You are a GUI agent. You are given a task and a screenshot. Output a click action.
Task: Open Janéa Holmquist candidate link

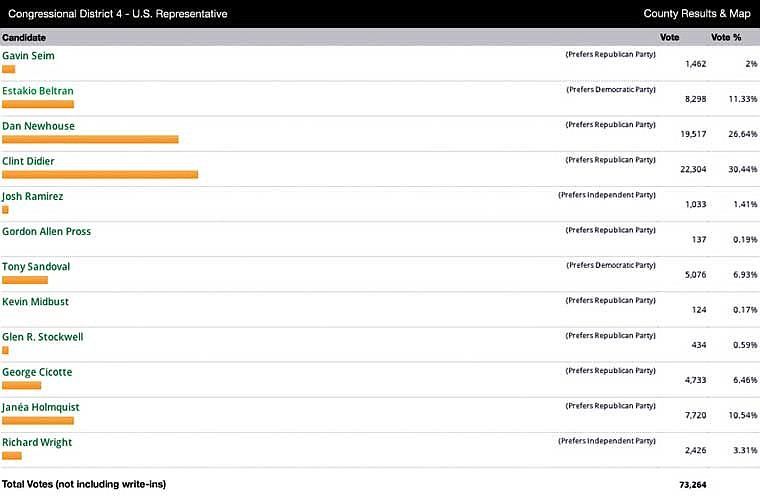point(41,407)
